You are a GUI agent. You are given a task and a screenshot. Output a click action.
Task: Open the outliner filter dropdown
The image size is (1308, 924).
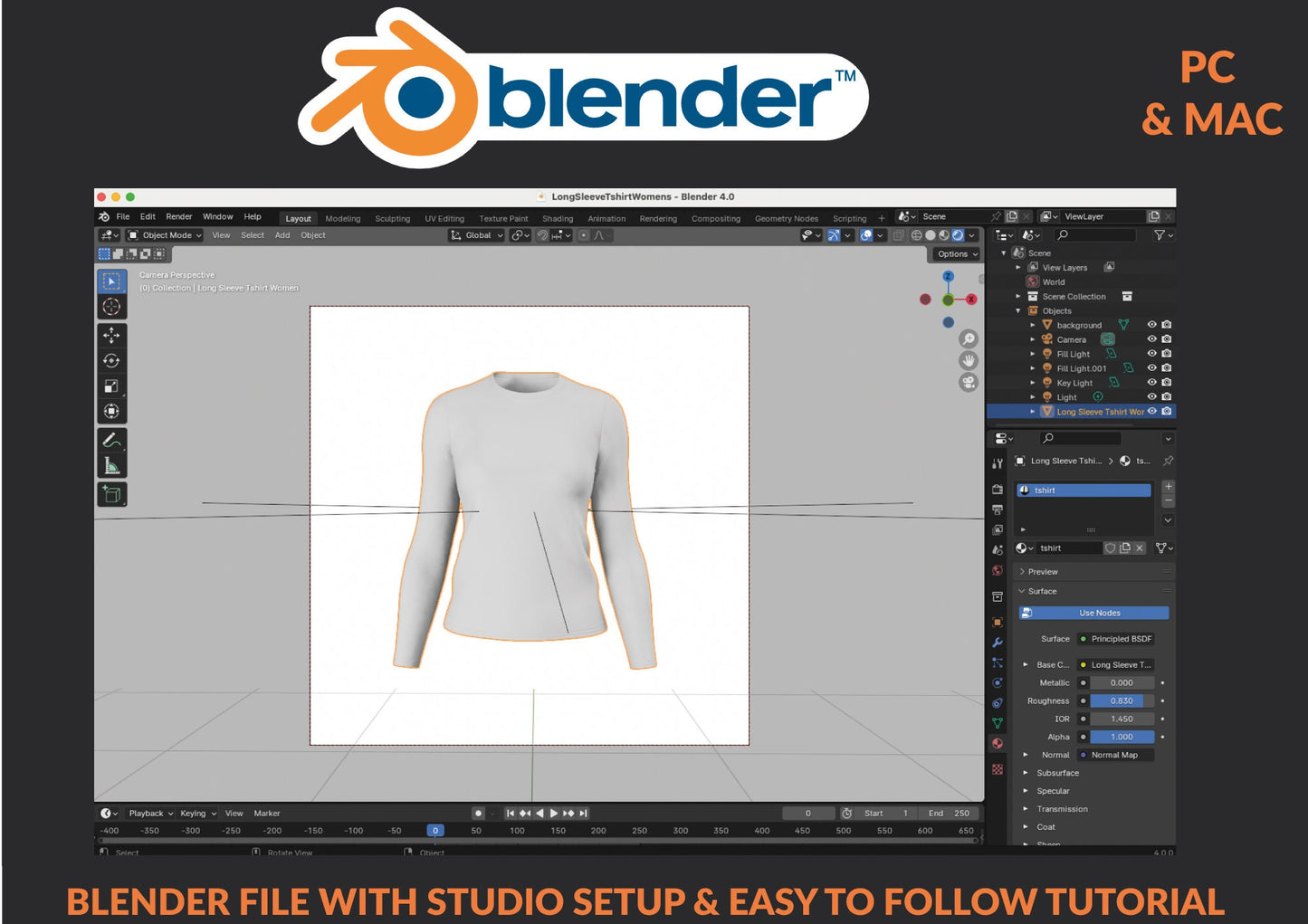point(1163,235)
